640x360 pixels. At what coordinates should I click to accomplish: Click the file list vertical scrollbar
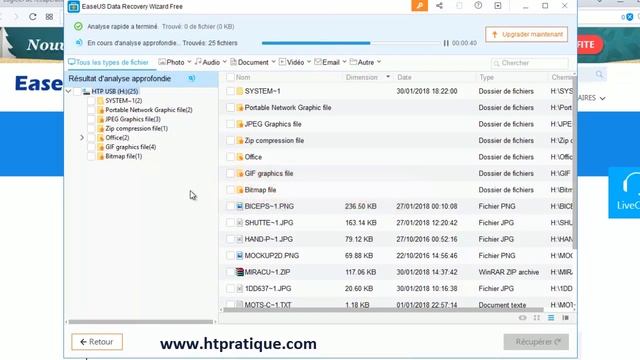575,163
